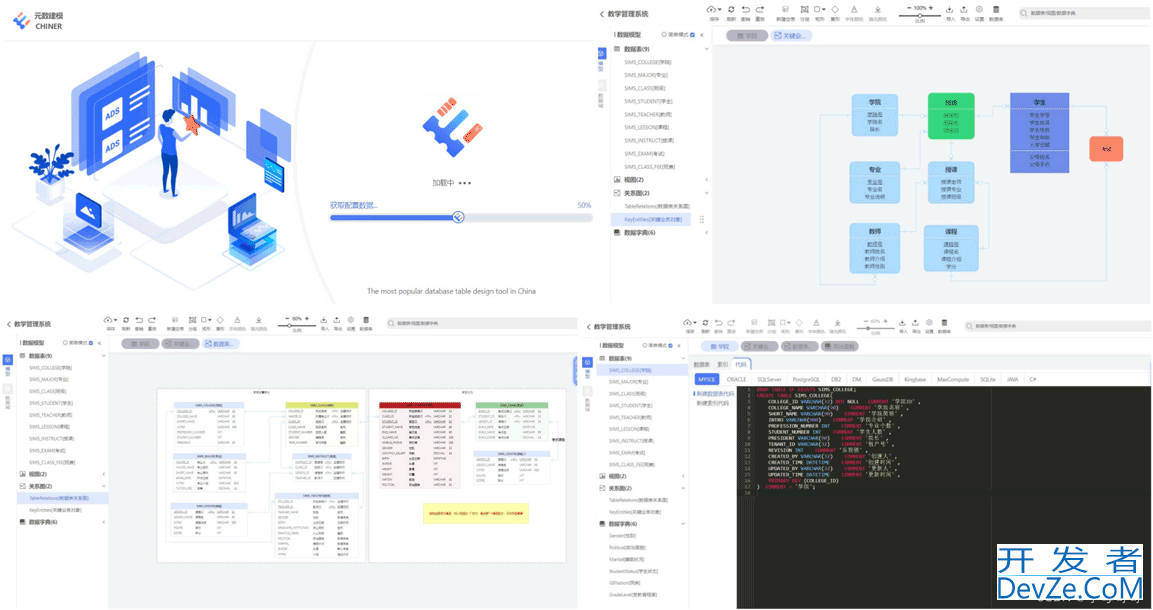This screenshot has height=610, width=1153.
Task: Click 新建索引代码 in the code side list
Action: pos(713,403)
